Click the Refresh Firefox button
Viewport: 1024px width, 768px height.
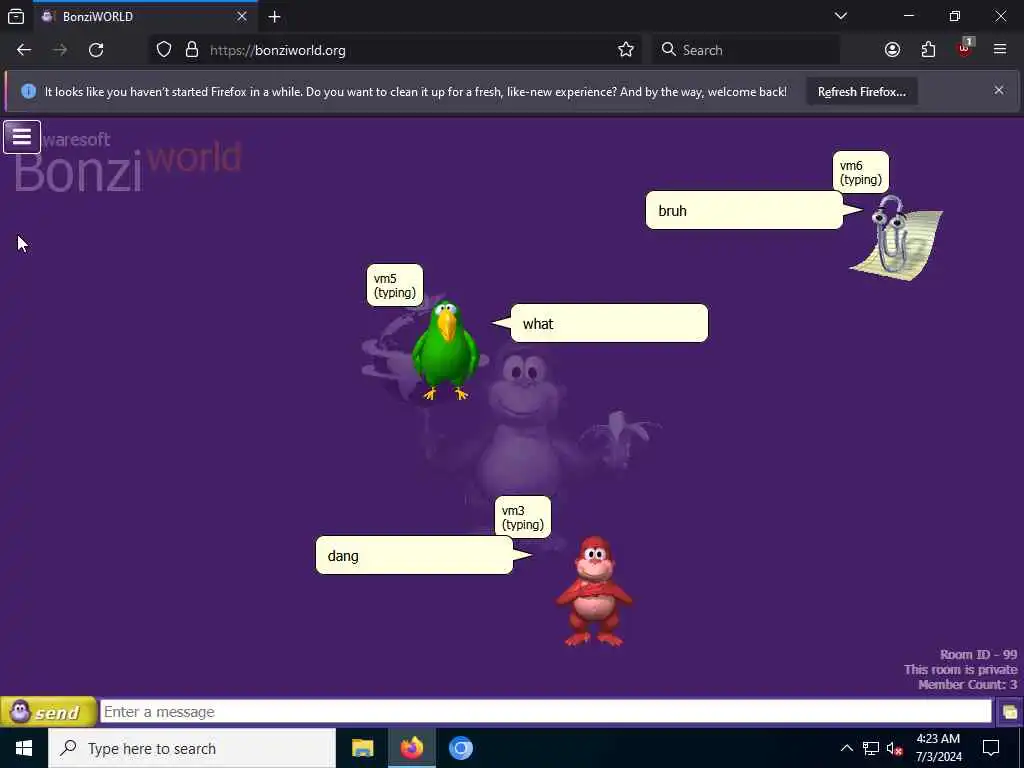(861, 92)
